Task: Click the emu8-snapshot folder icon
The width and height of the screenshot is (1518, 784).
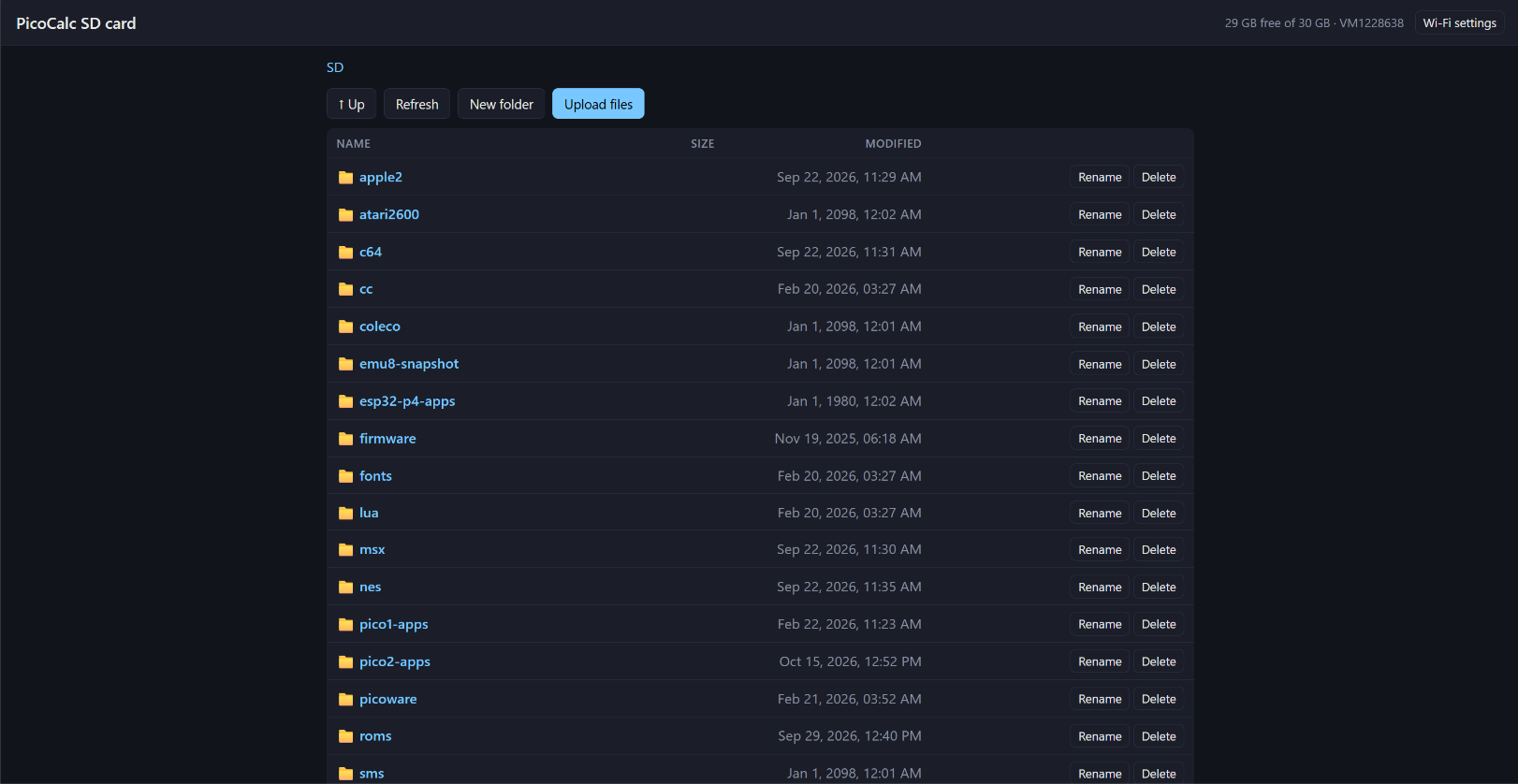Action: (345, 364)
